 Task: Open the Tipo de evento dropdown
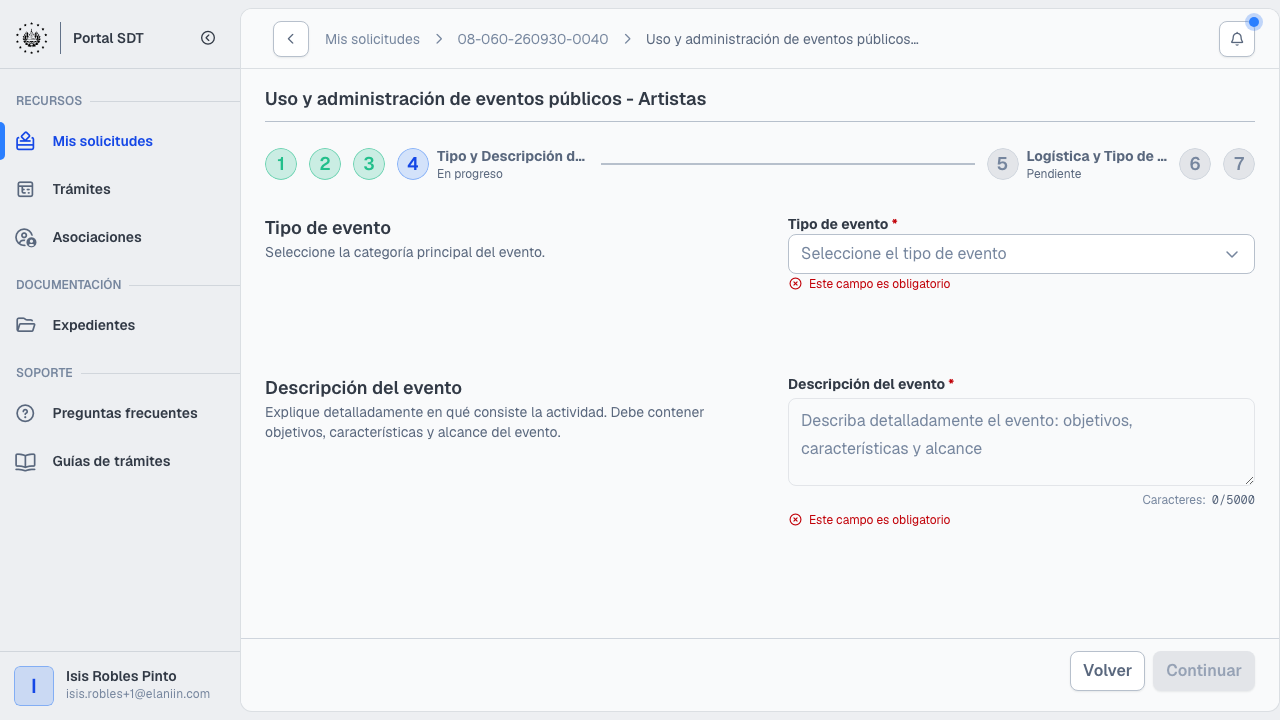click(1021, 254)
